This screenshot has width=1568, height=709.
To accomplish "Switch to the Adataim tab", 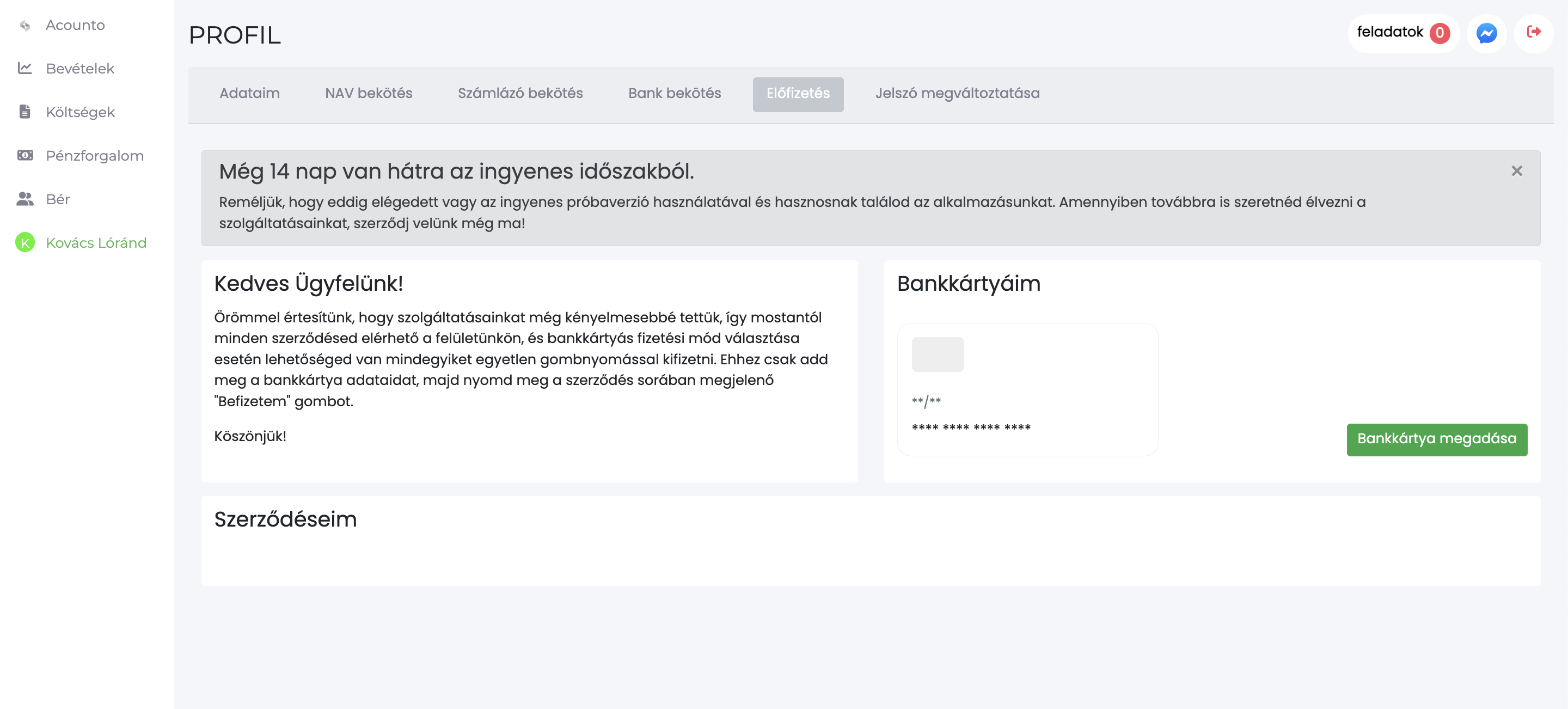I will click(249, 94).
